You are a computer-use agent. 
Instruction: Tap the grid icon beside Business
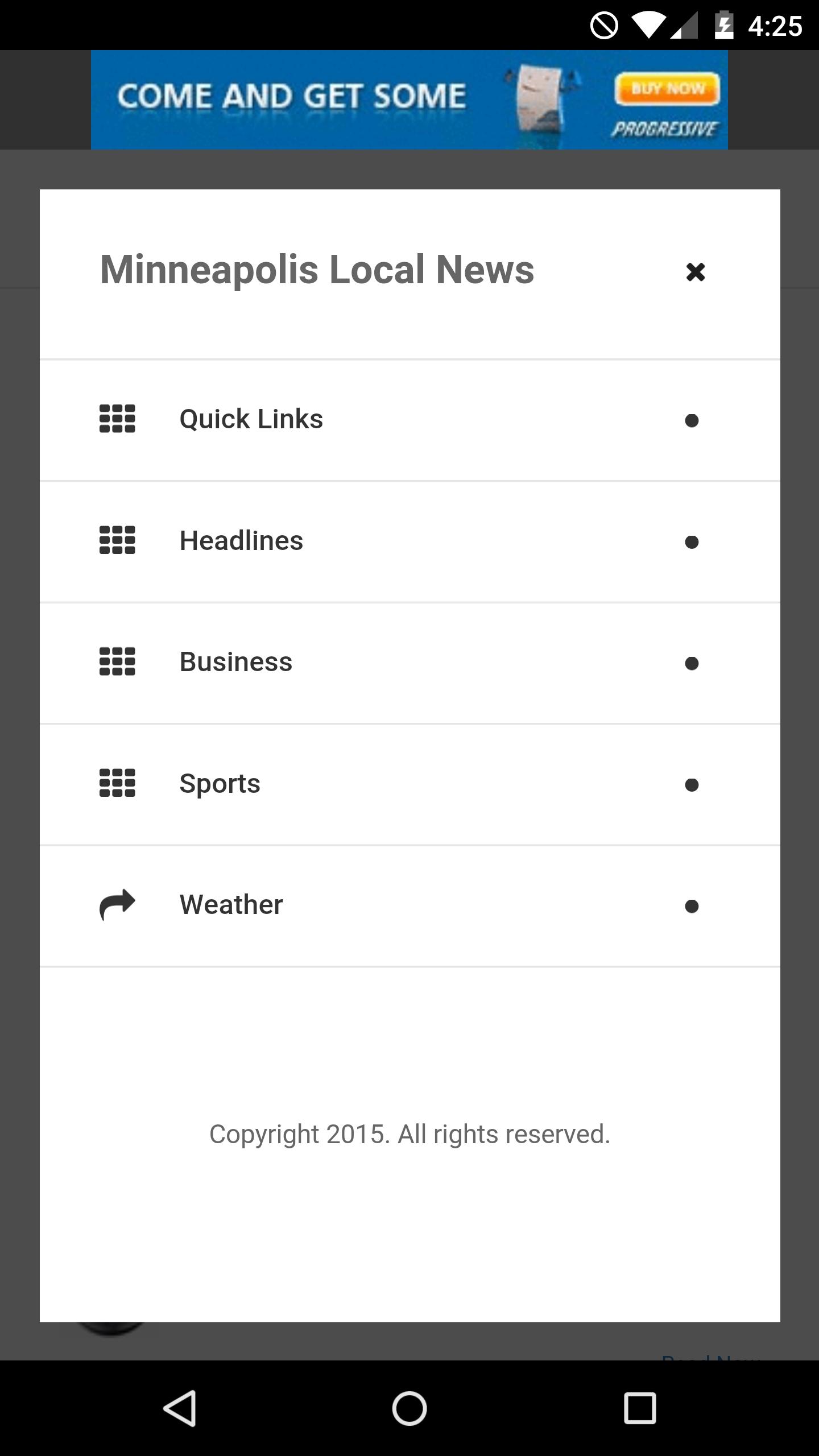[x=117, y=662]
